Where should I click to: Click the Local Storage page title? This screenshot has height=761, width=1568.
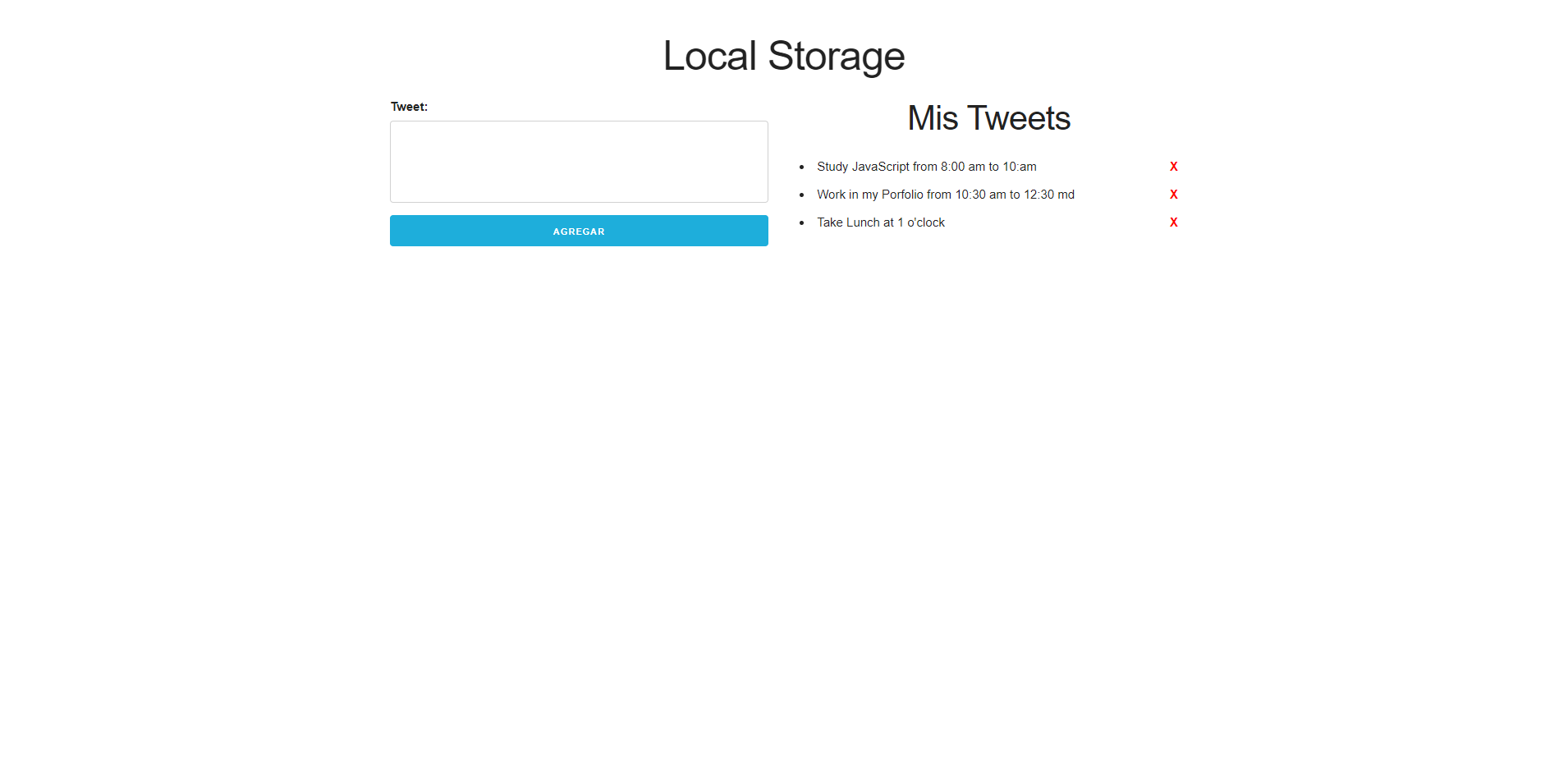pyautogui.click(x=783, y=56)
